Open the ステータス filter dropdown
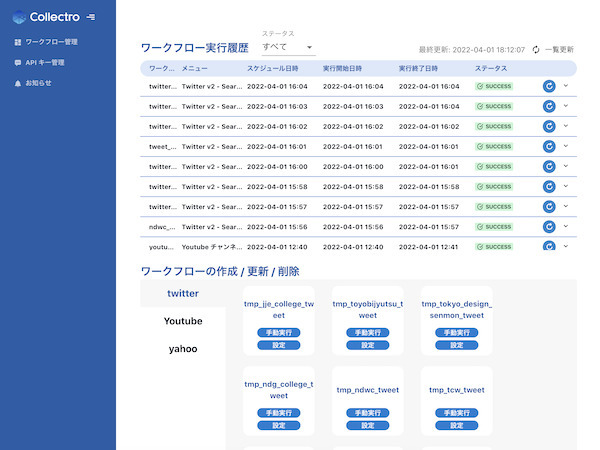 coord(287,47)
